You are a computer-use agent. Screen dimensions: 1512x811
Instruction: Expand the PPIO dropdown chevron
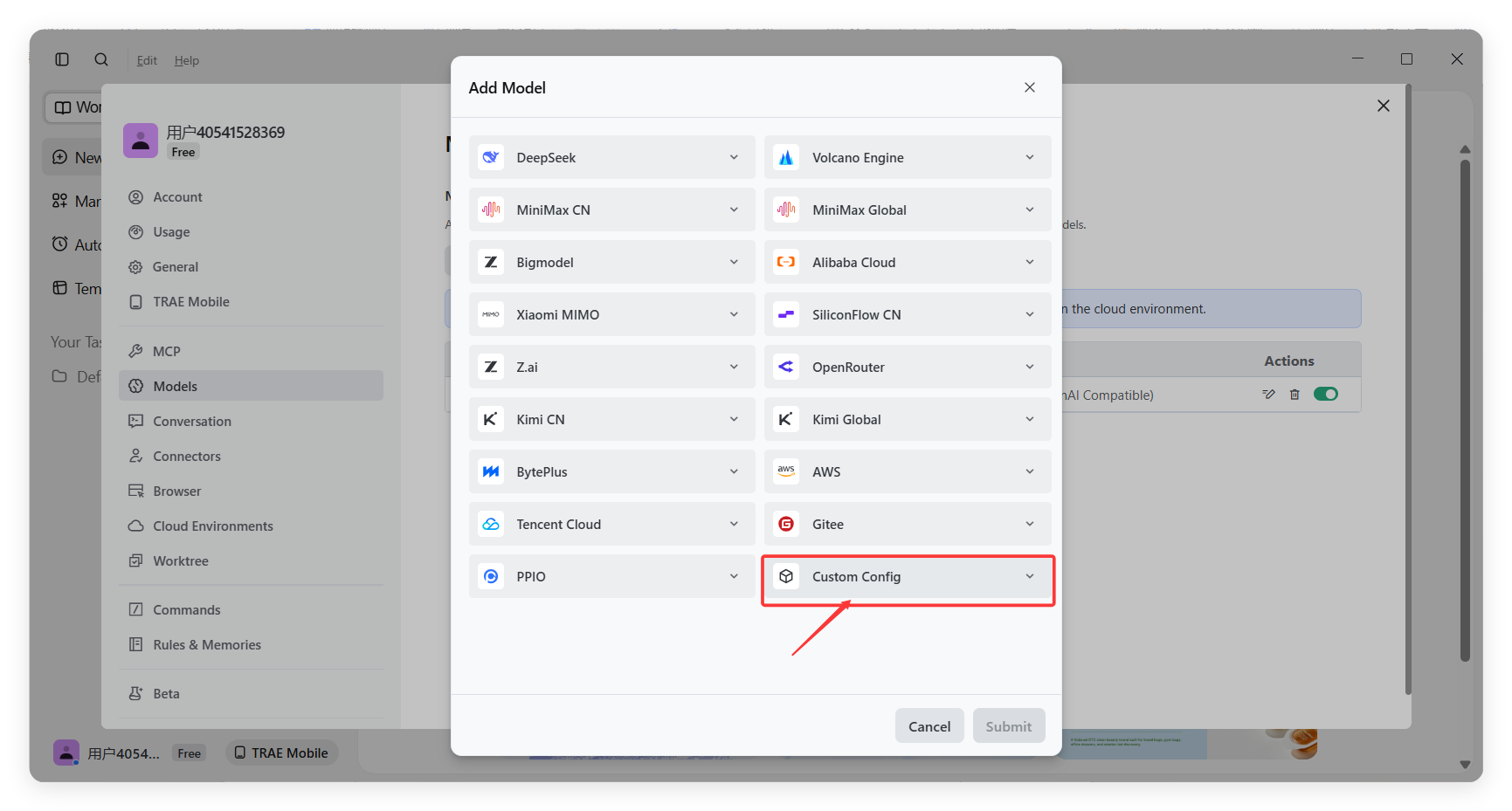[734, 576]
